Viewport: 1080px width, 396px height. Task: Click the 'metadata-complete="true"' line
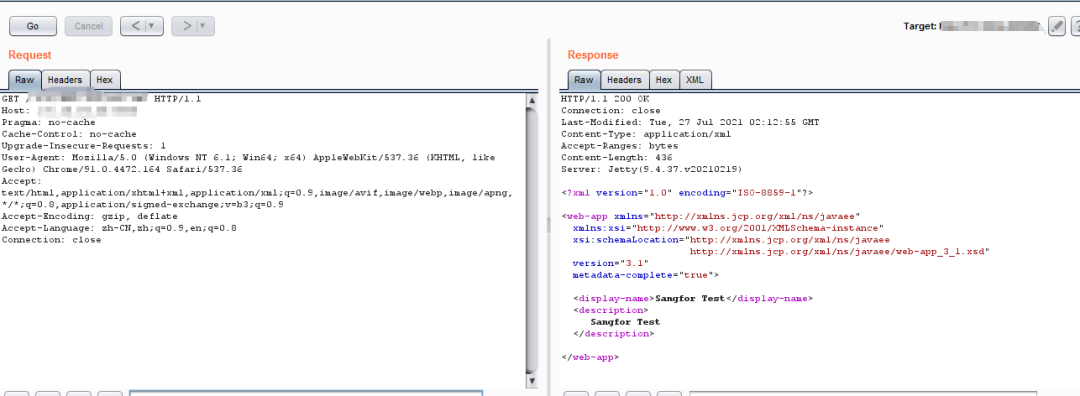tap(646, 275)
